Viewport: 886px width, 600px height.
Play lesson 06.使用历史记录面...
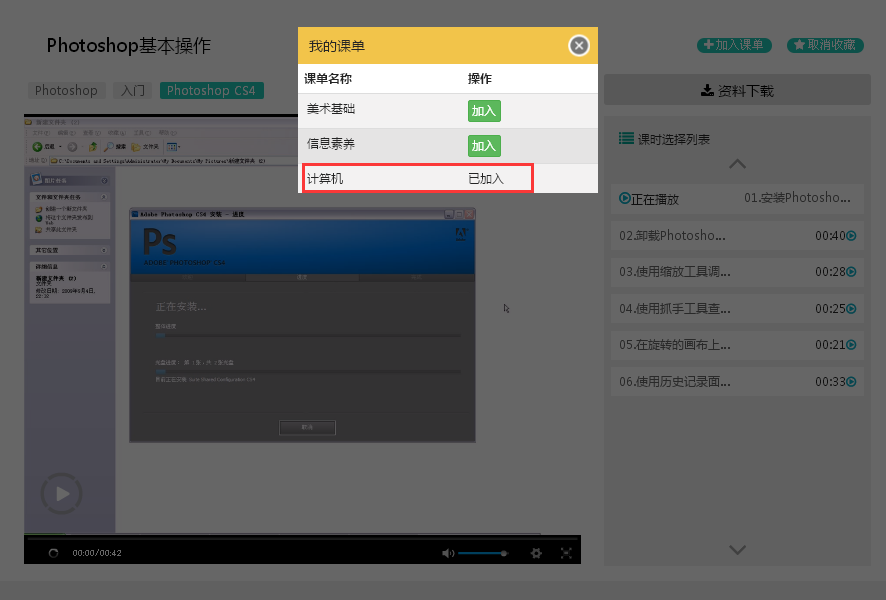pos(737,381)
